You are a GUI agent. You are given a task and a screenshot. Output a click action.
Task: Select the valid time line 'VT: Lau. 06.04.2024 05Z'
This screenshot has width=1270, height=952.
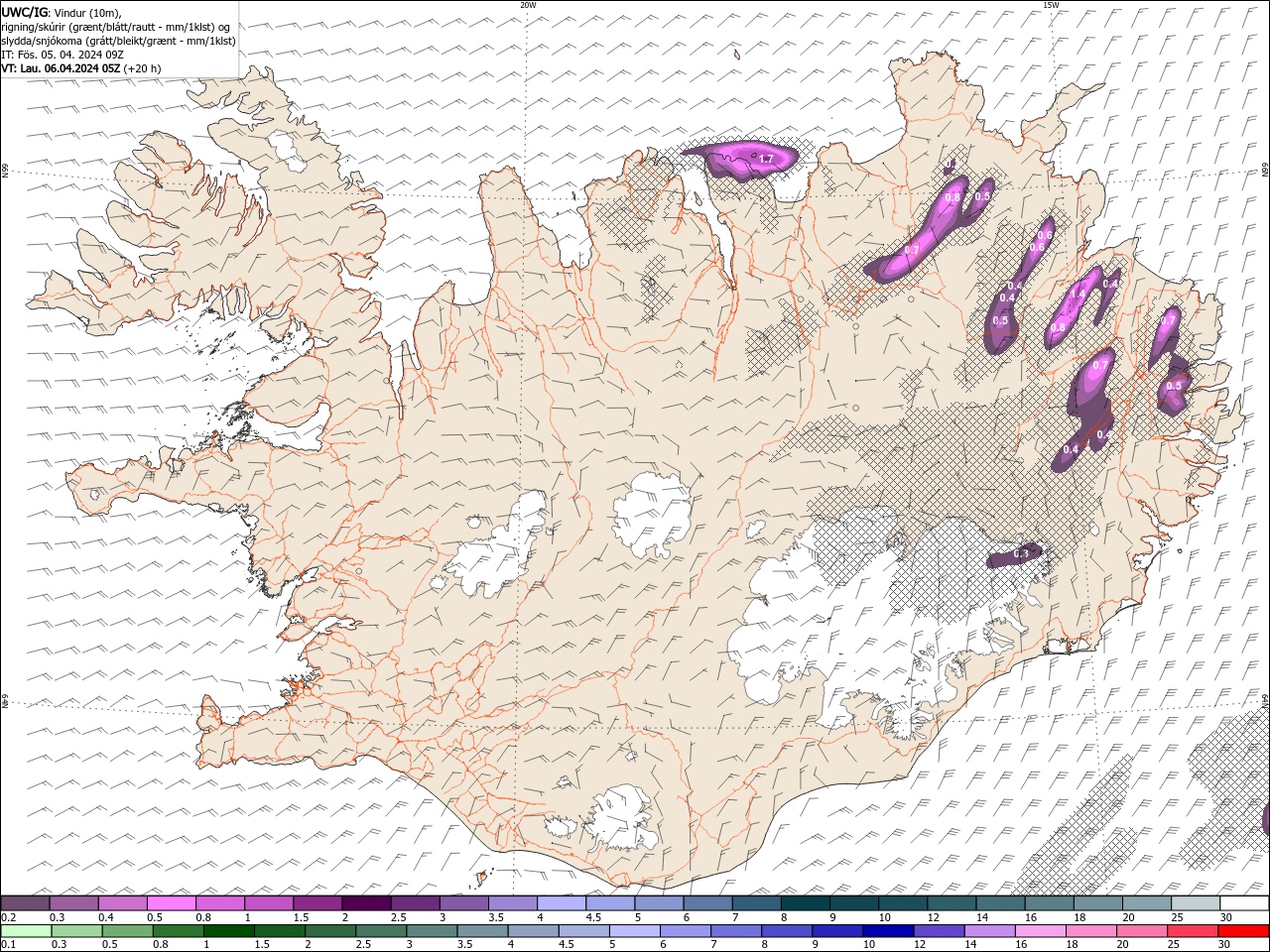point(62,68)
